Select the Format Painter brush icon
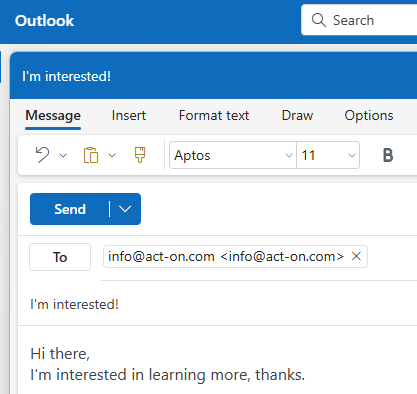 [x=140, y=155]
